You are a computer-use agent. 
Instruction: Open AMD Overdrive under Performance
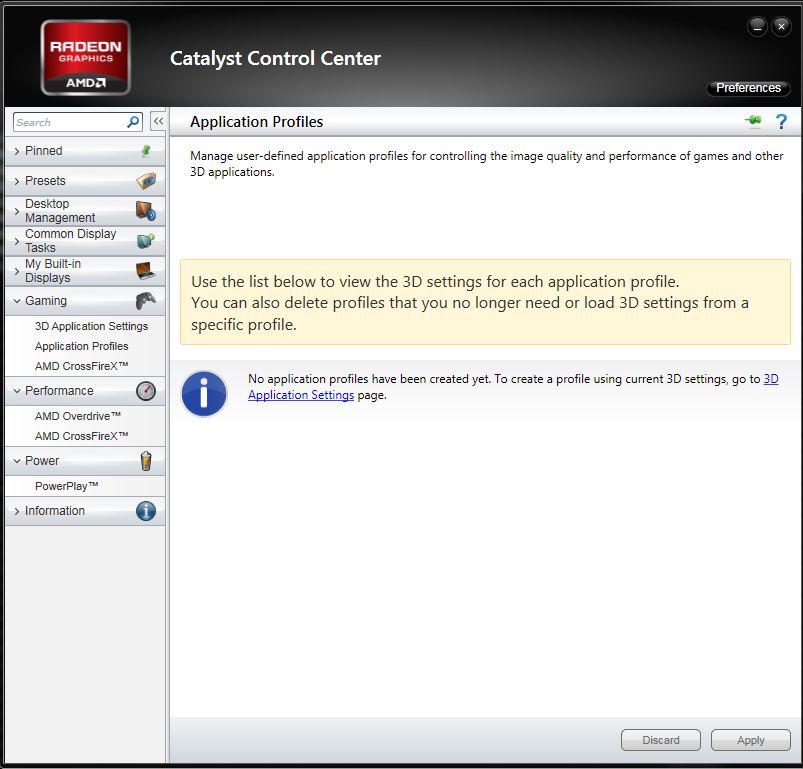[x=78, y=416]
